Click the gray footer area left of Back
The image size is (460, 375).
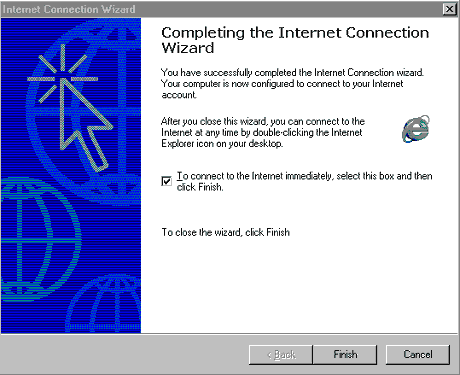(123, 354)
